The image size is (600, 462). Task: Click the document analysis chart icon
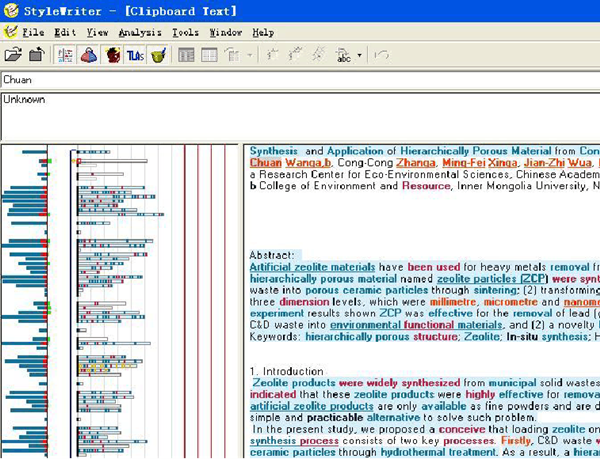(66, 54)
